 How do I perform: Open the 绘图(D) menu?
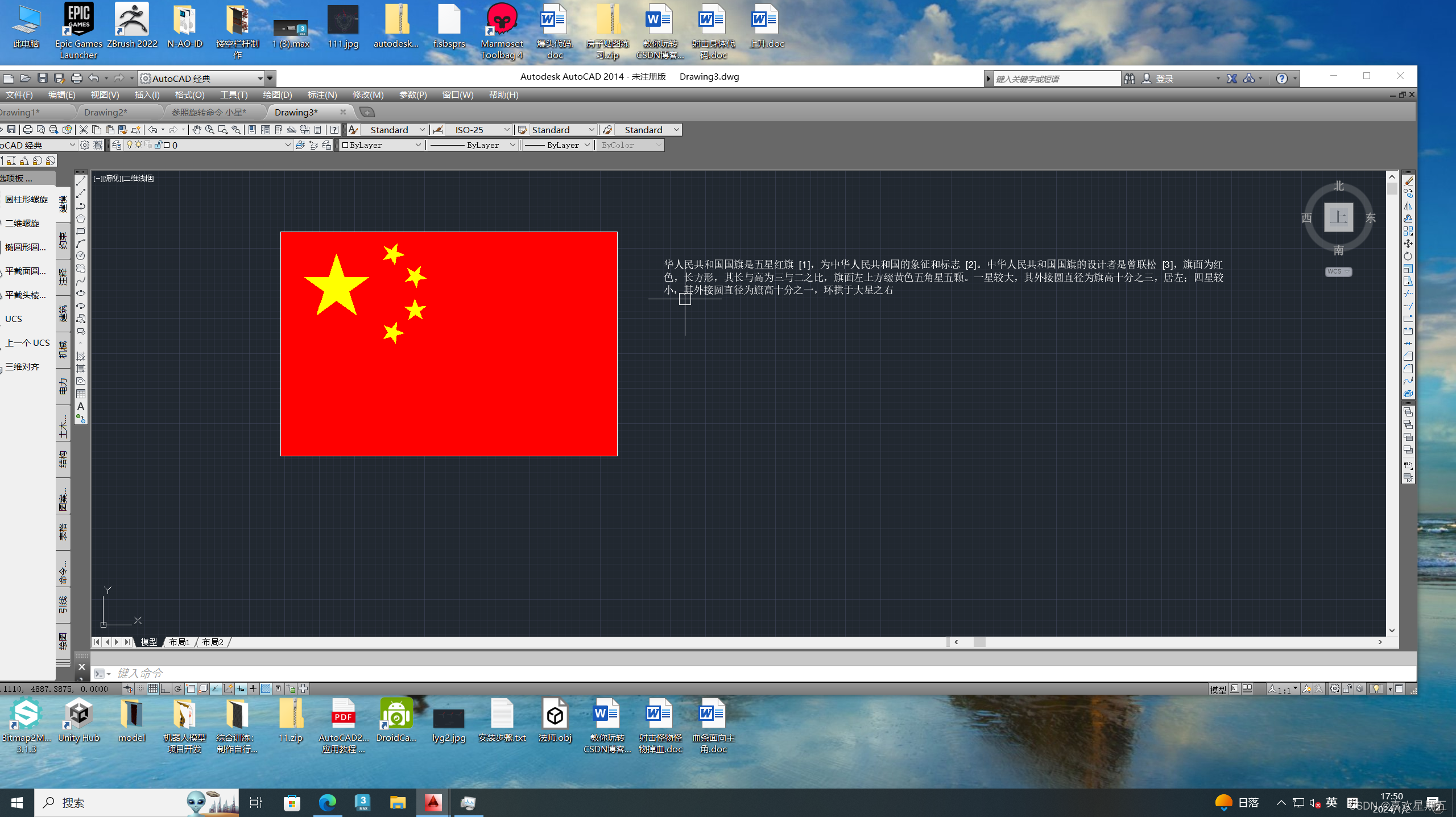coord(277,95)
